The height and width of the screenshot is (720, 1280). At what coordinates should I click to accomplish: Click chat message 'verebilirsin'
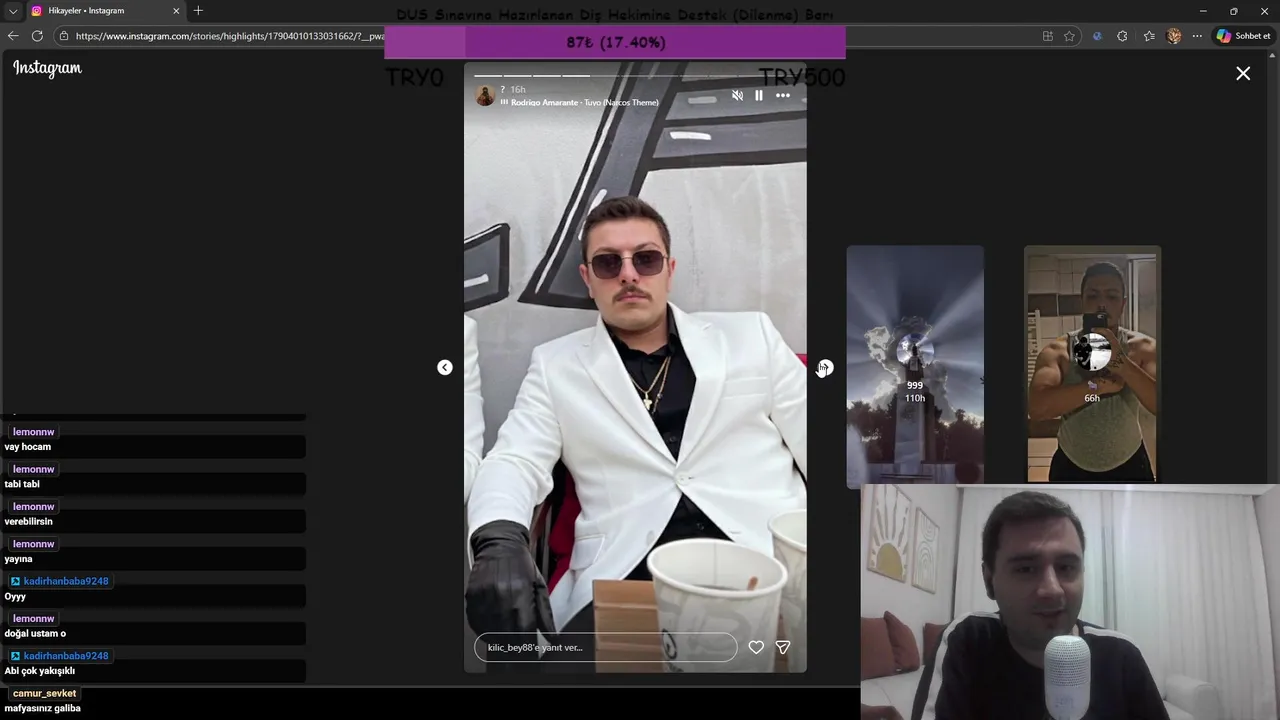pyautogui.click(x=29, y=521)
